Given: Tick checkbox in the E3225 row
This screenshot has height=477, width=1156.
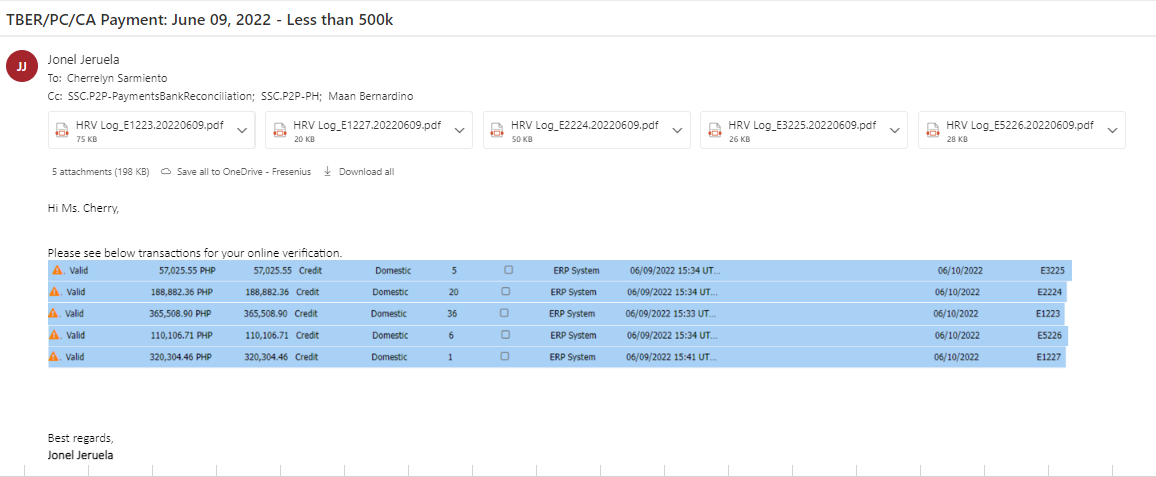Looking at the screenshot, I should tap(509, 270).
